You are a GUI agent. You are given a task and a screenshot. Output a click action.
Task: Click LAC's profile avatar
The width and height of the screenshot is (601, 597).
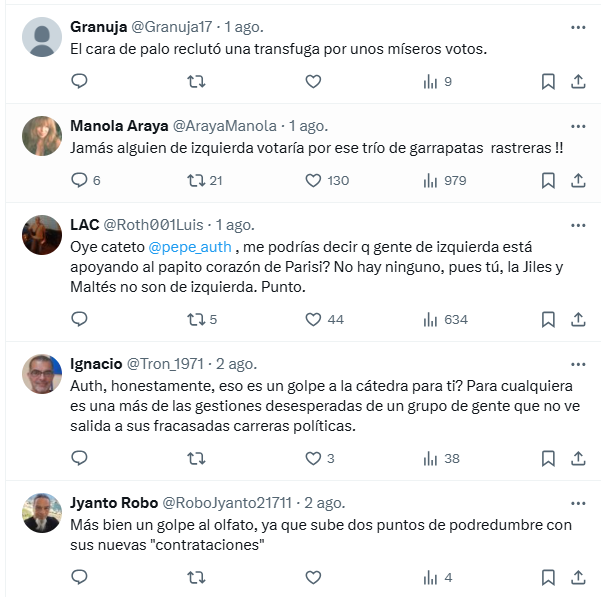click(42, 236)
